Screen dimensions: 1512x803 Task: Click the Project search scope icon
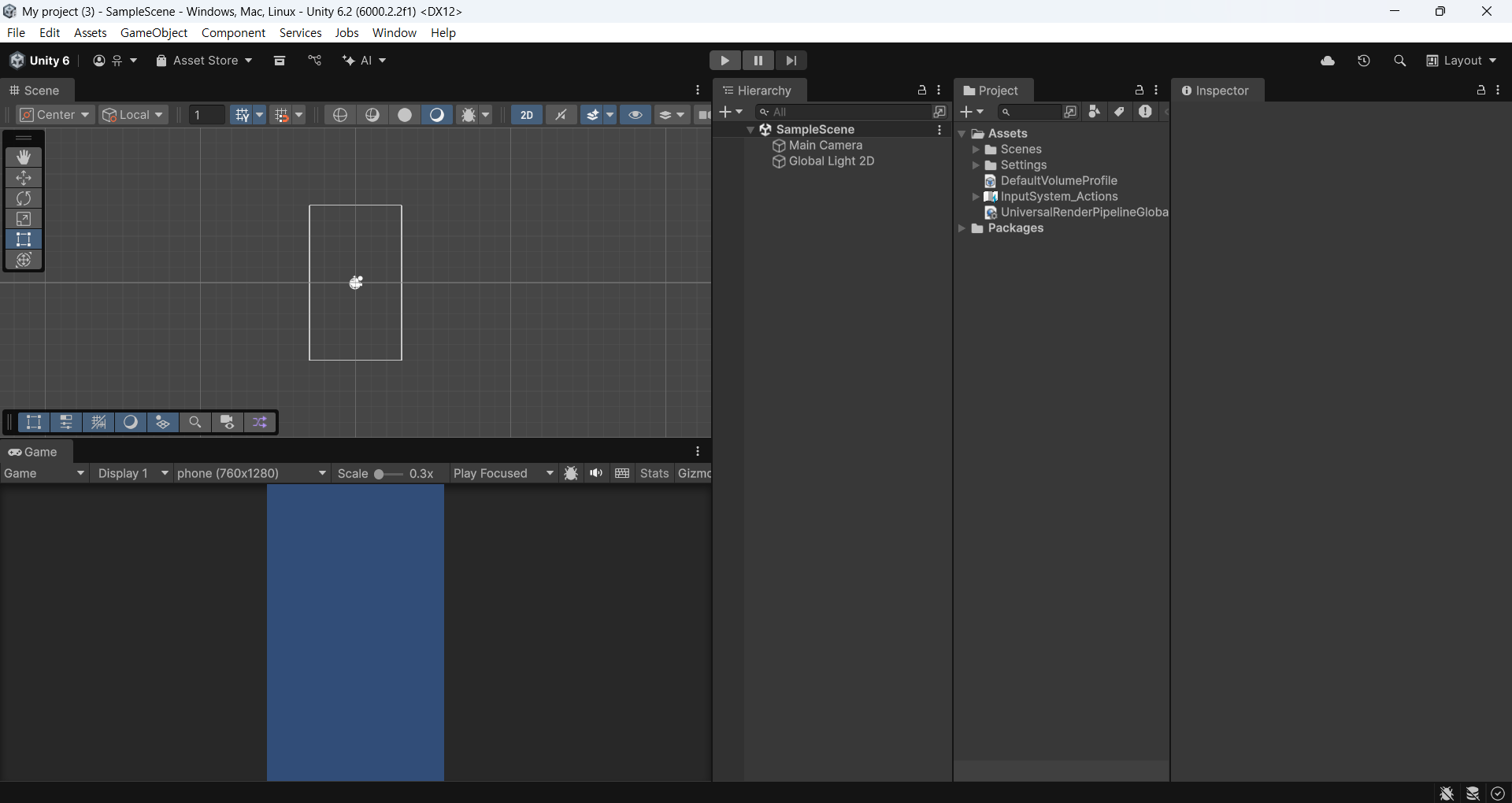coord(1070,112)
